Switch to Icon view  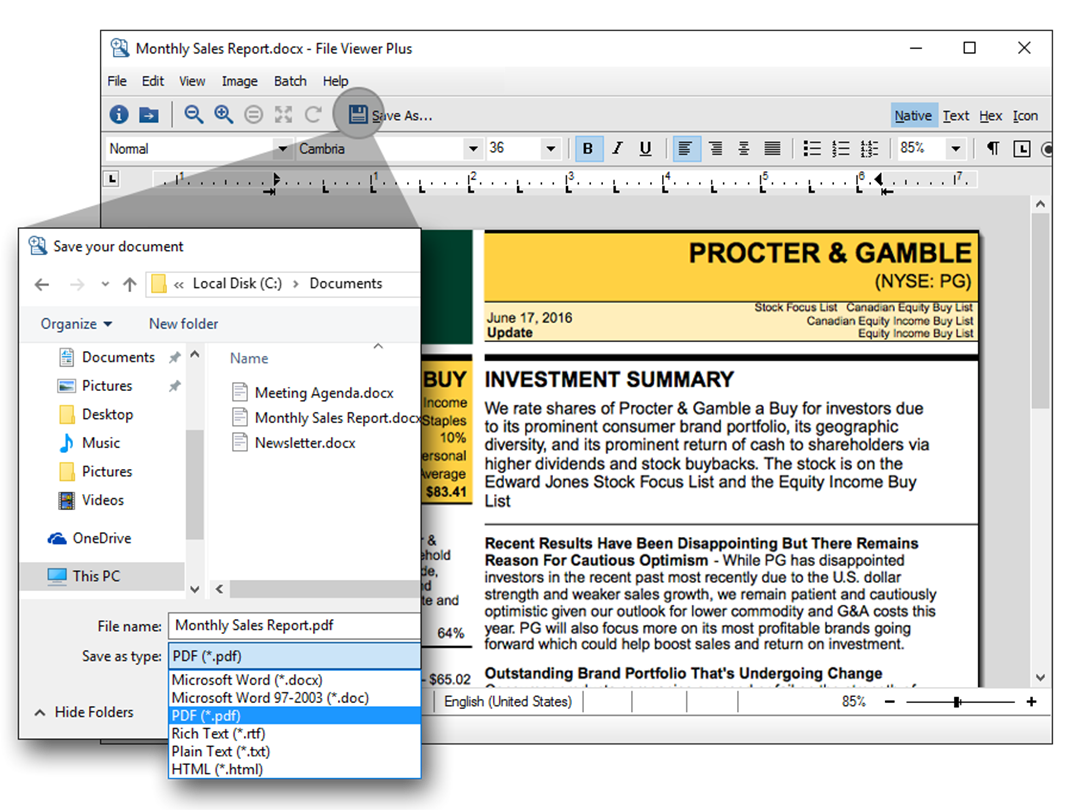coord(1025,116)
